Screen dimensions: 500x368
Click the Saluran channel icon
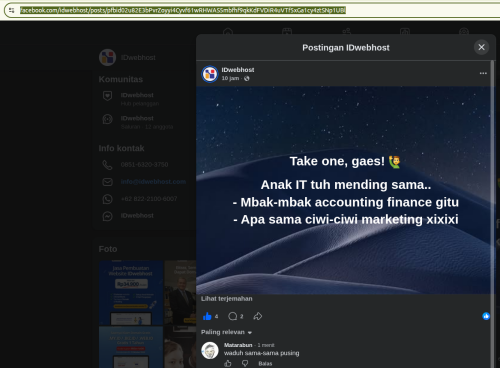point(107,119)
